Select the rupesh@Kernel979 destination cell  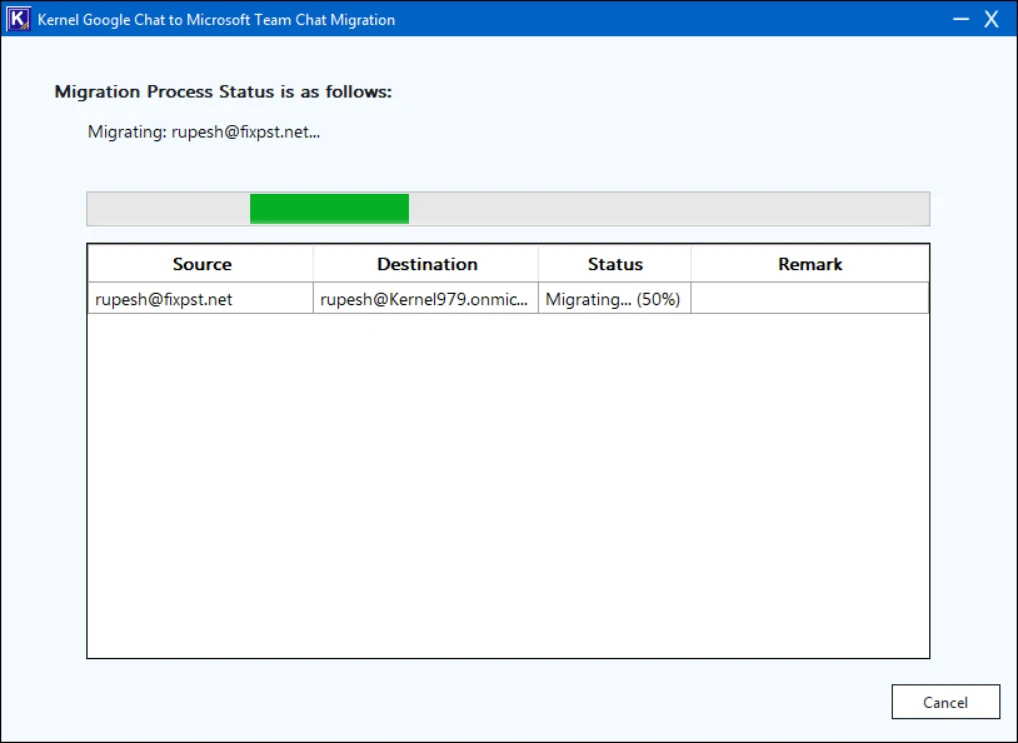tap(426, 299)
